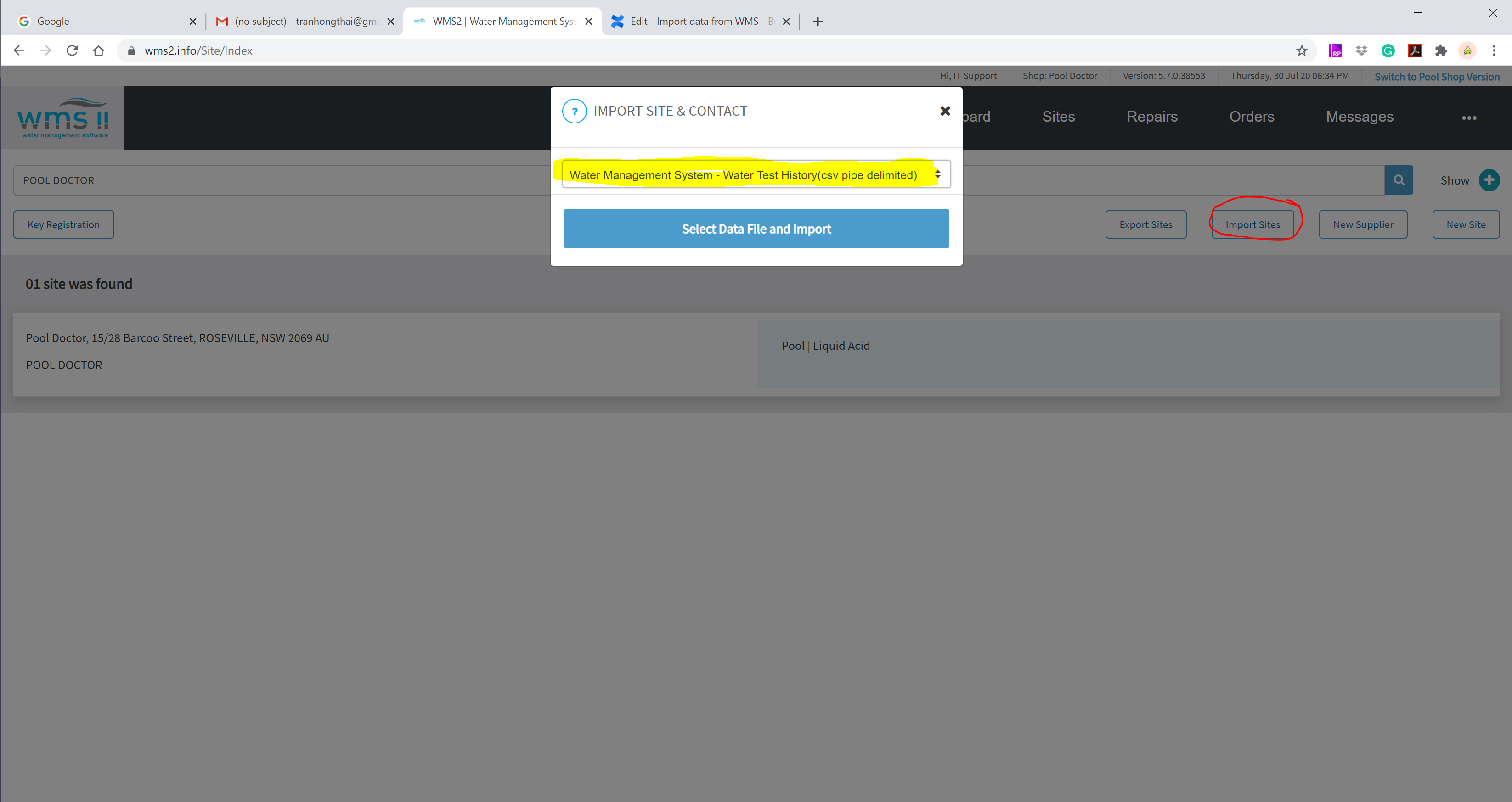Click the Key Registration button
This screenshot has width=1512, height=802.
(63, 224)
